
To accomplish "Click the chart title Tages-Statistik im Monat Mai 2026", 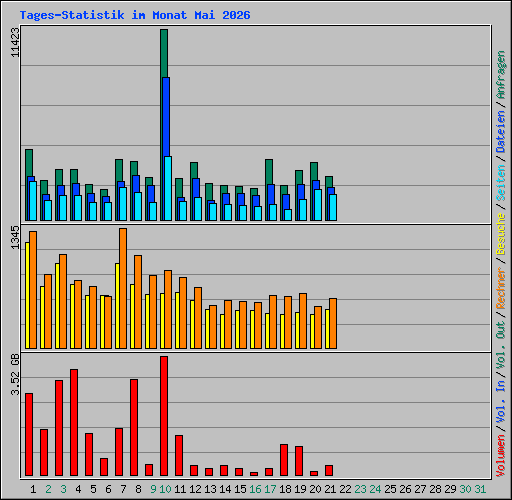I will coord(135,15).
